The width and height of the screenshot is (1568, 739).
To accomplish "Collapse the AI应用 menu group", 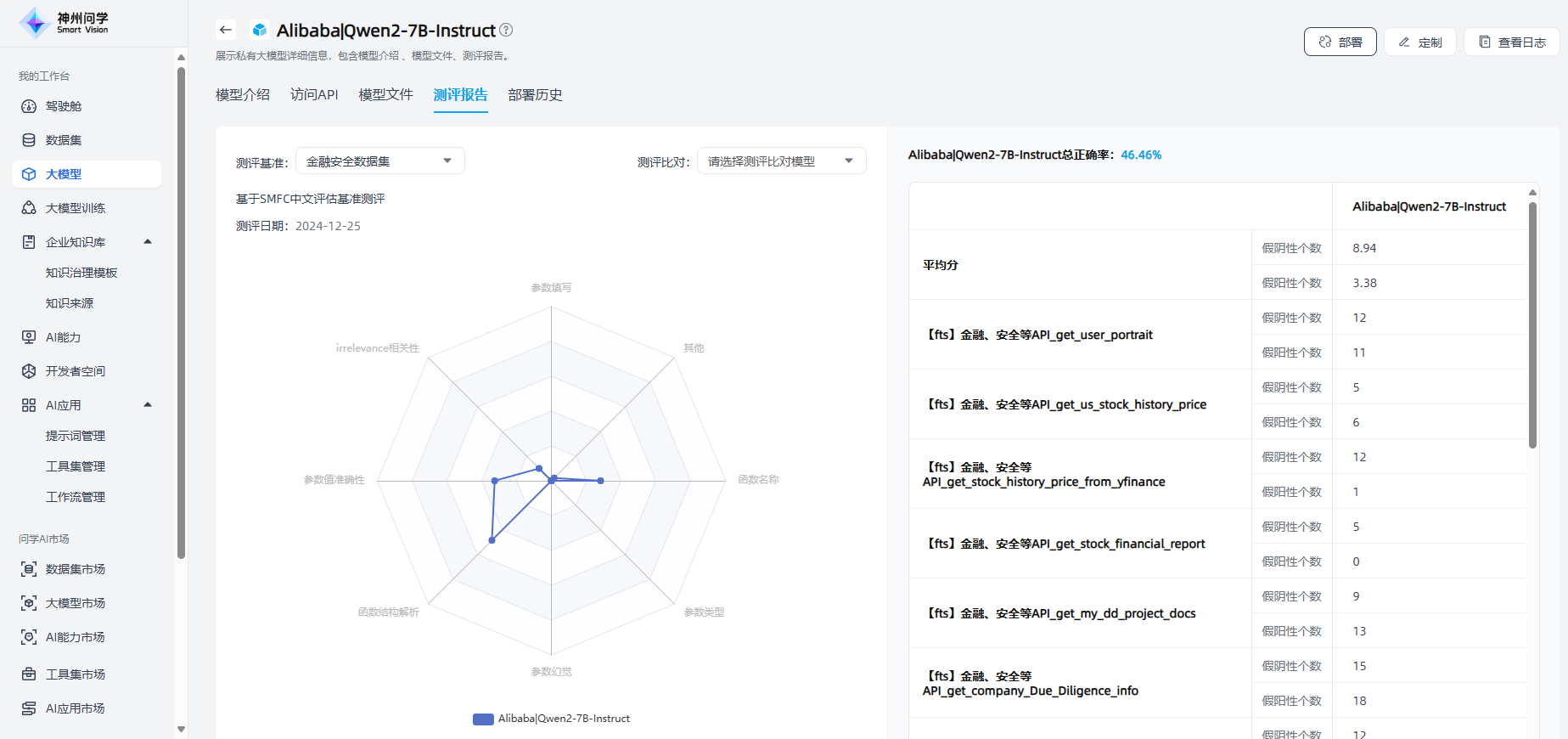I will pyautogui.click(x=148, y=405).
